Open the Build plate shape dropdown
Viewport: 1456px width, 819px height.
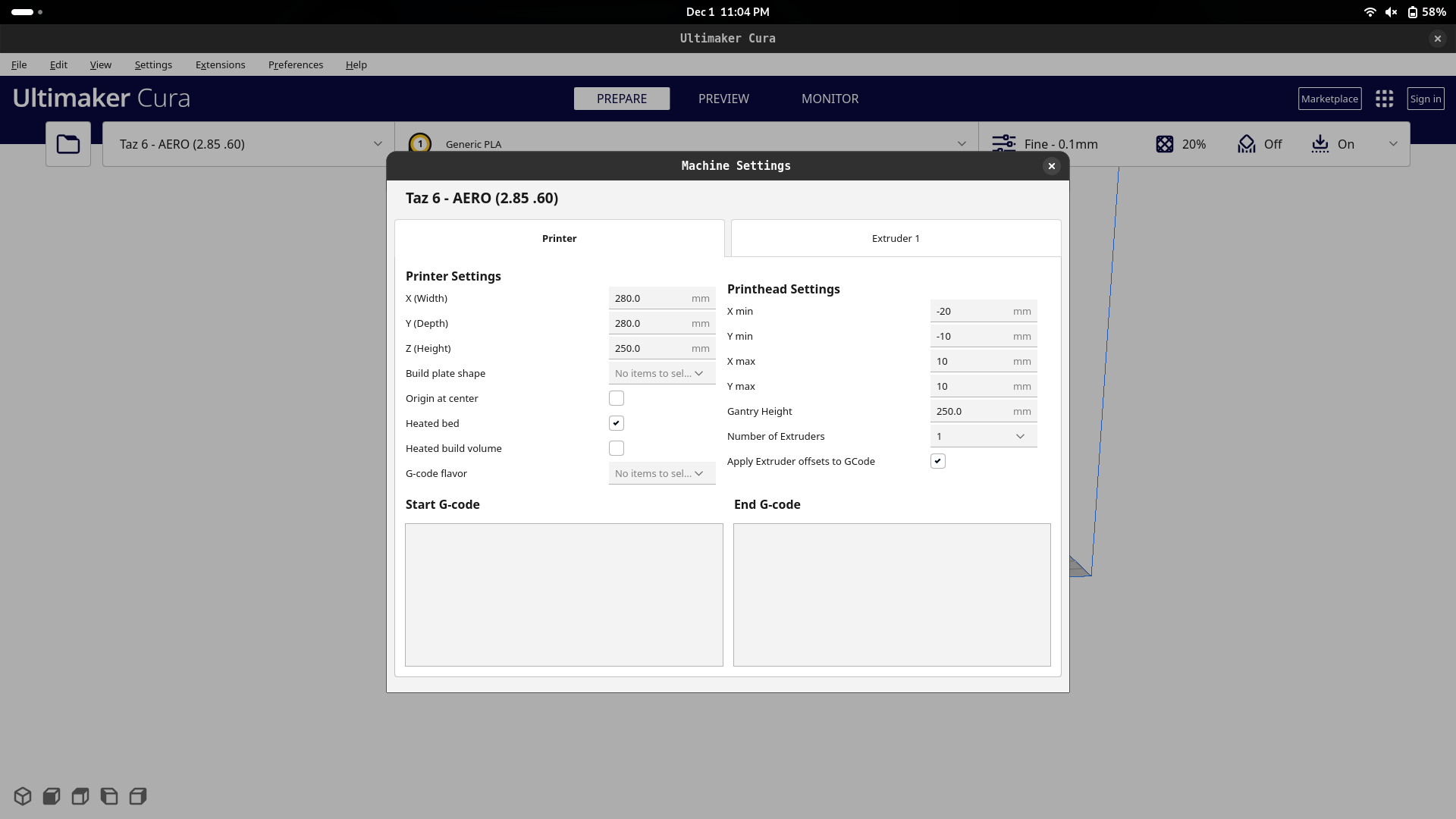point(661,373)
